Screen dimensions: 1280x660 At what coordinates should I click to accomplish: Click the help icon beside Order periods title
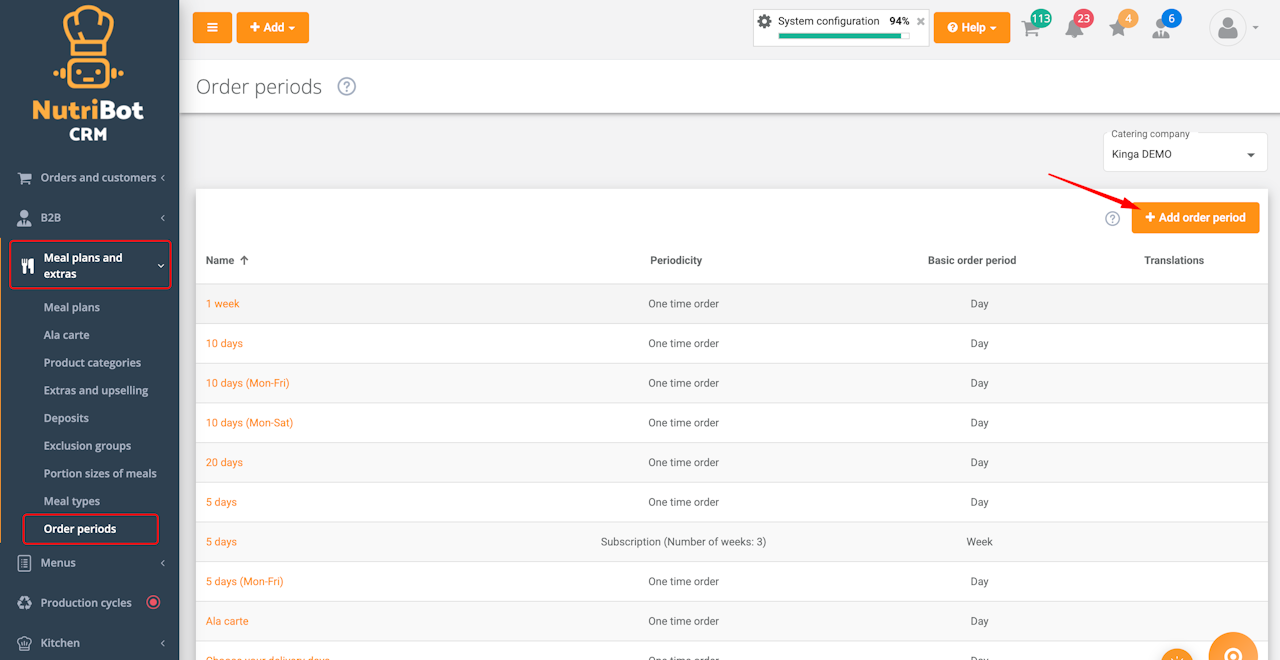346,87
